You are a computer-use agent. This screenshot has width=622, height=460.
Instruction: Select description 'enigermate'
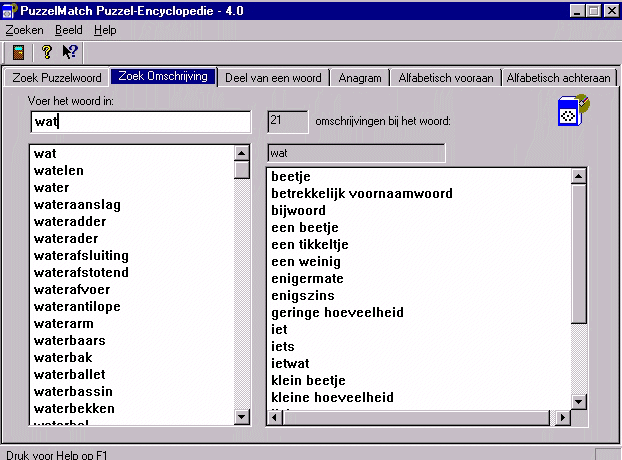click(307, 279)
